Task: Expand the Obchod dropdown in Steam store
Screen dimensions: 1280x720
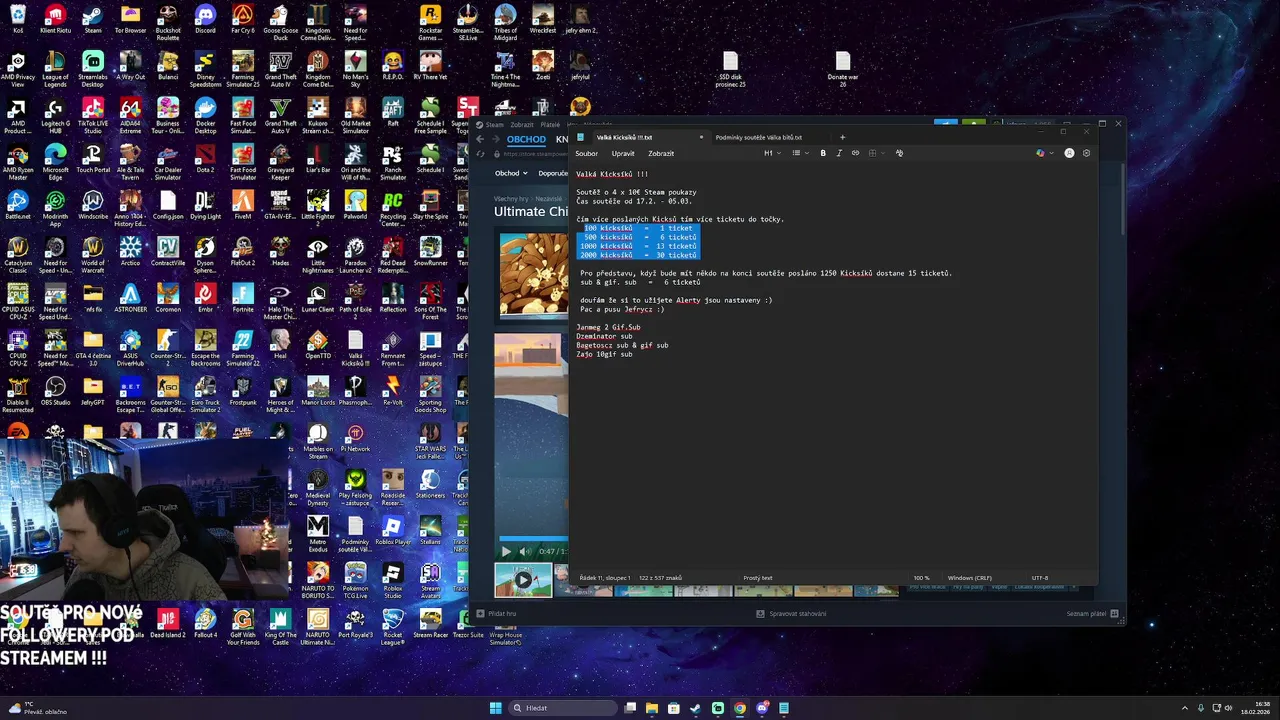Action: tap(510, 173)
